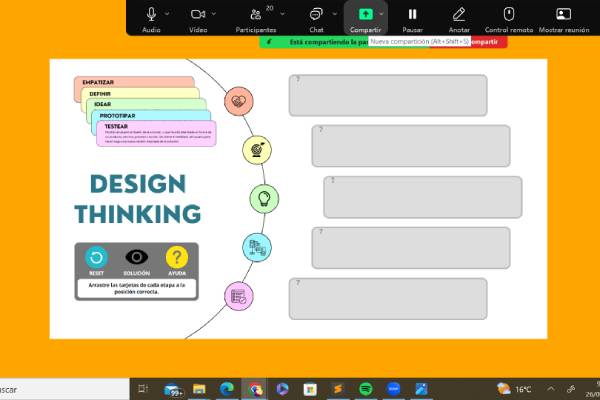Open the Video options arrow
Image resolution: width=600 pixels, height=400 pixels.
[x=213, y=14]
